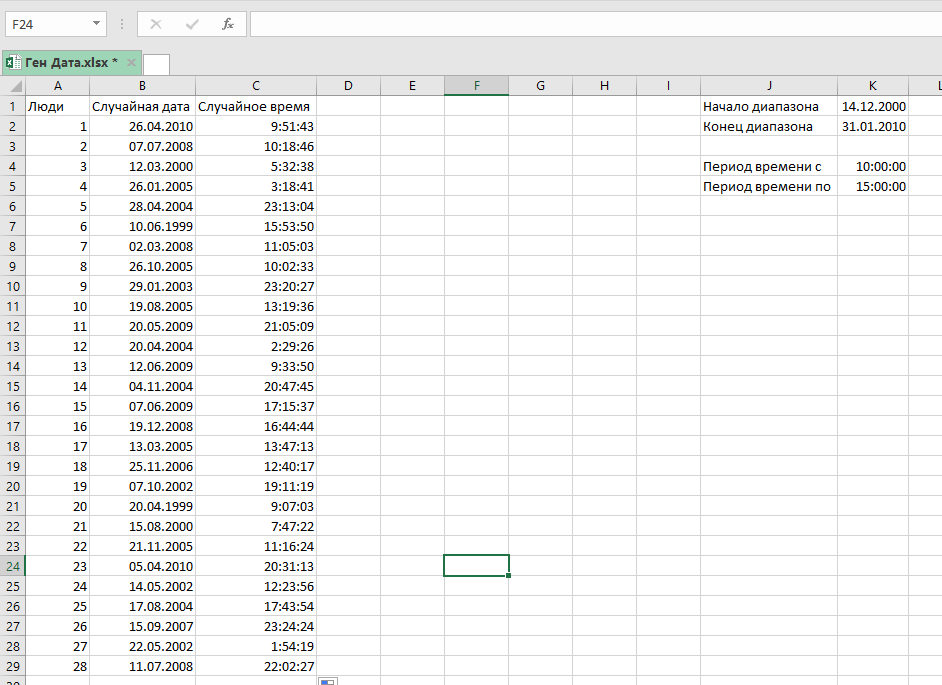Click the 'Люди' header cell
942x685 pixels.
coord(58,106)
